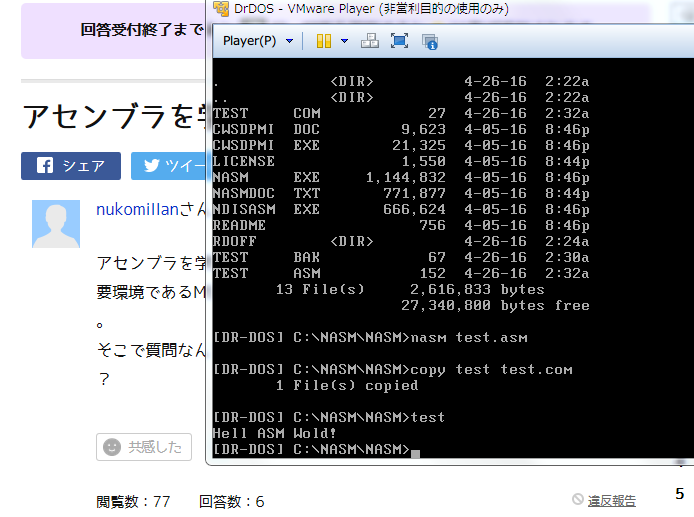Viewport: 694px width, 517px height.
Task: Expand the Player(P) dropdown arrow
Action: (x=289, y=41)
